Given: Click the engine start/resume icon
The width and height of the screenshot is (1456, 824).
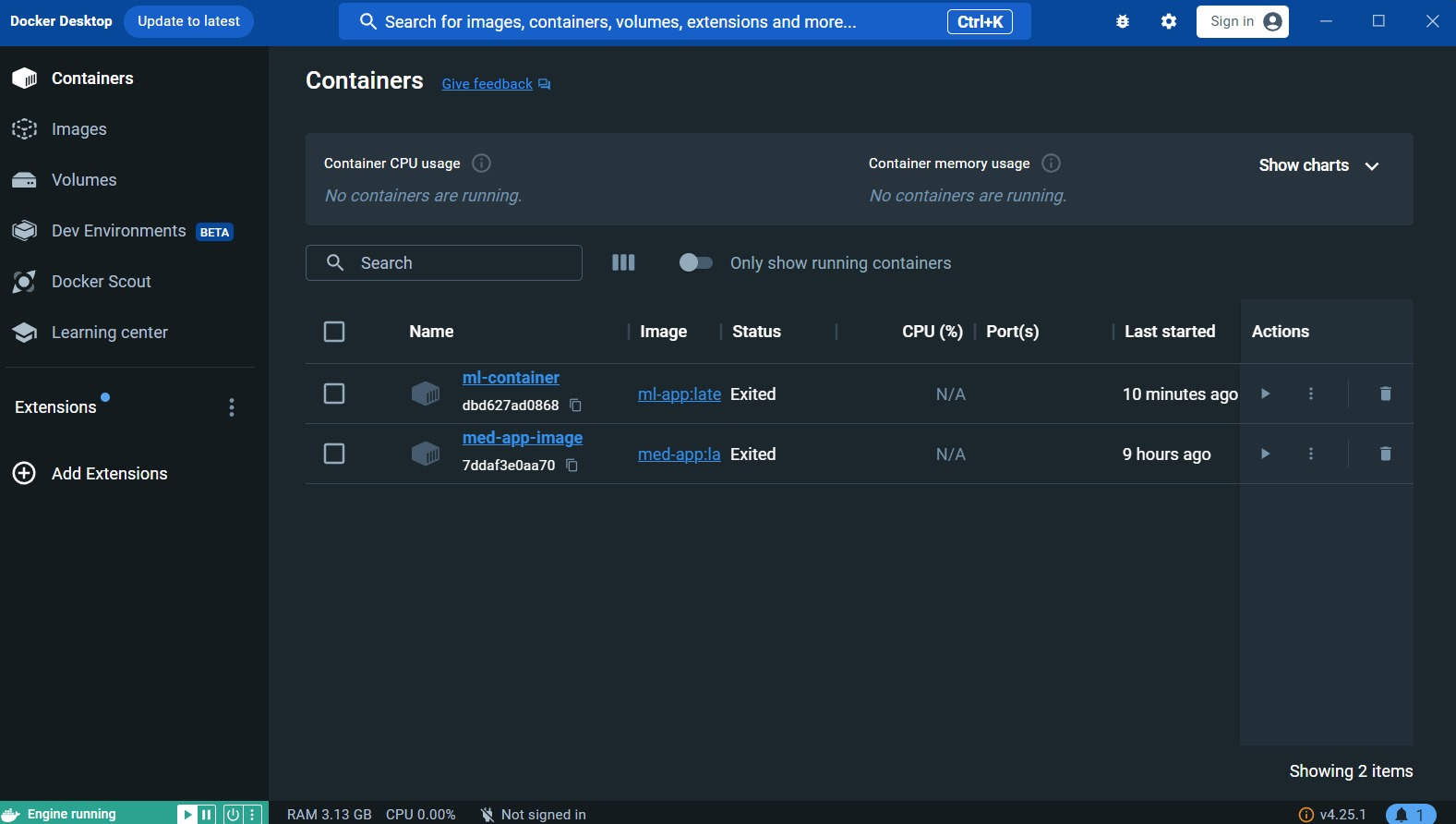Looking at the screenshot, I should 187,815.
